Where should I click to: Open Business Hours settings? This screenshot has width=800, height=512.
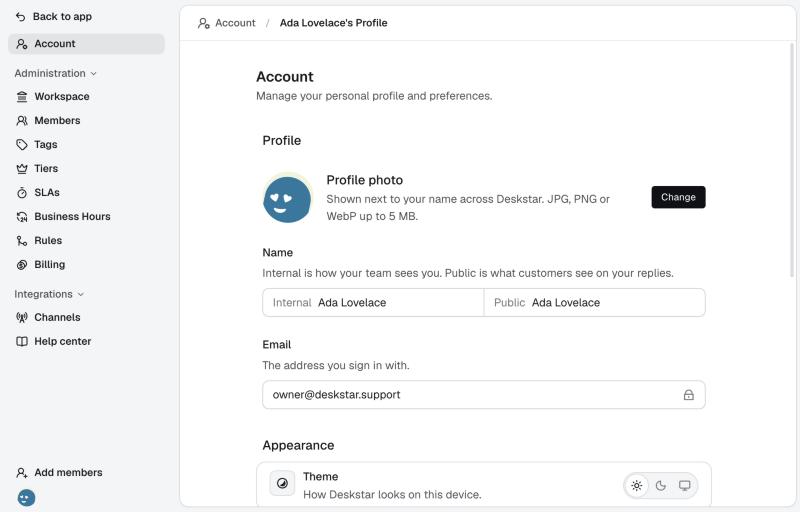tap(86, 217)
